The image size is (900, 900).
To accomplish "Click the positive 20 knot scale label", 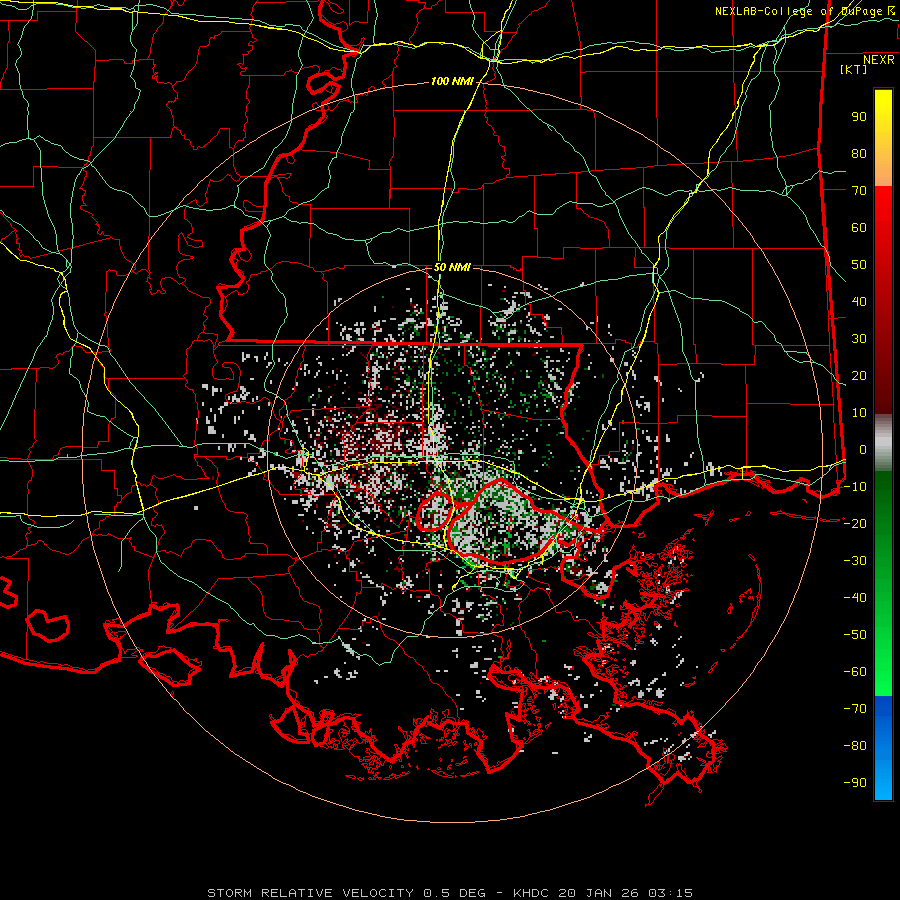I will [859, 375].
